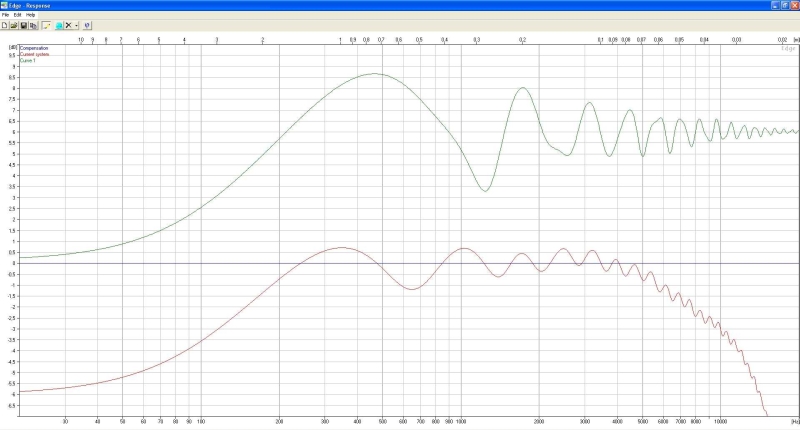Click the red curve peak near 350 Hz
The height and width of the screenshot is (430, 800).
tap(341, 247)
